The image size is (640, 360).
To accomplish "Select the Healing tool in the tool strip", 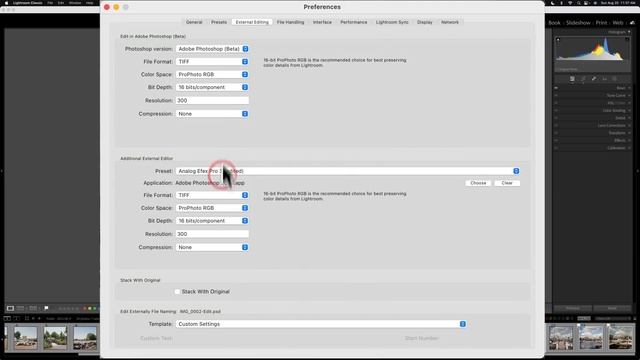I will (594, 79).
